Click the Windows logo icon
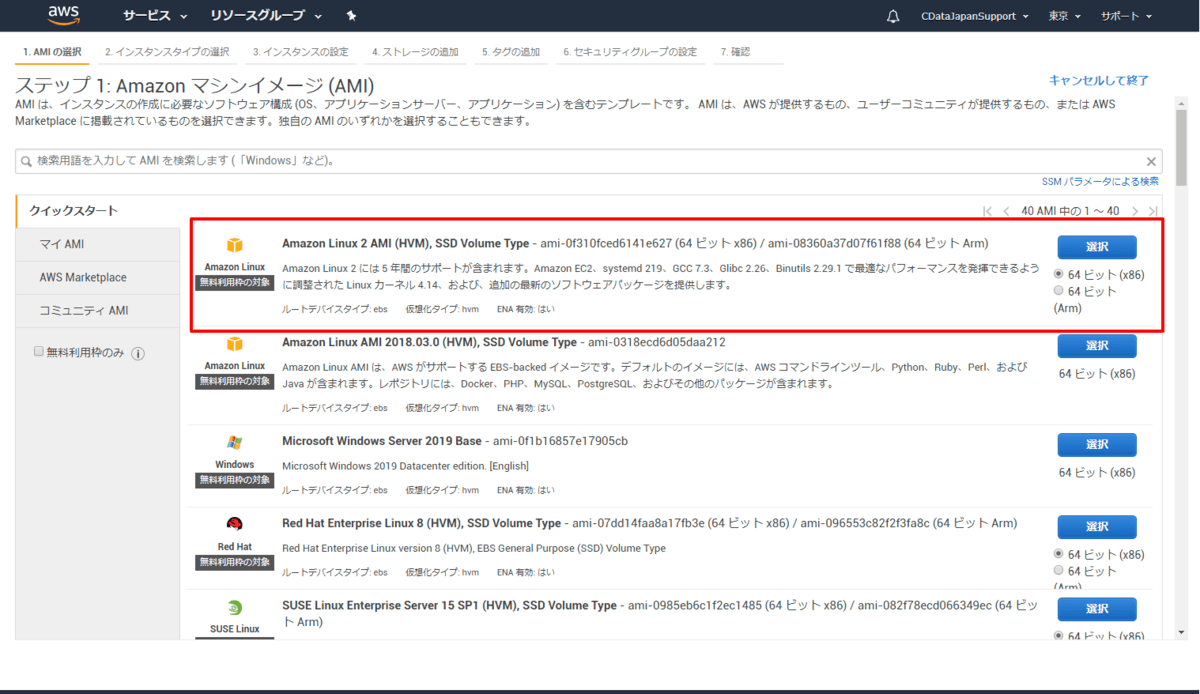1200x694 pixels. (235, 442)
